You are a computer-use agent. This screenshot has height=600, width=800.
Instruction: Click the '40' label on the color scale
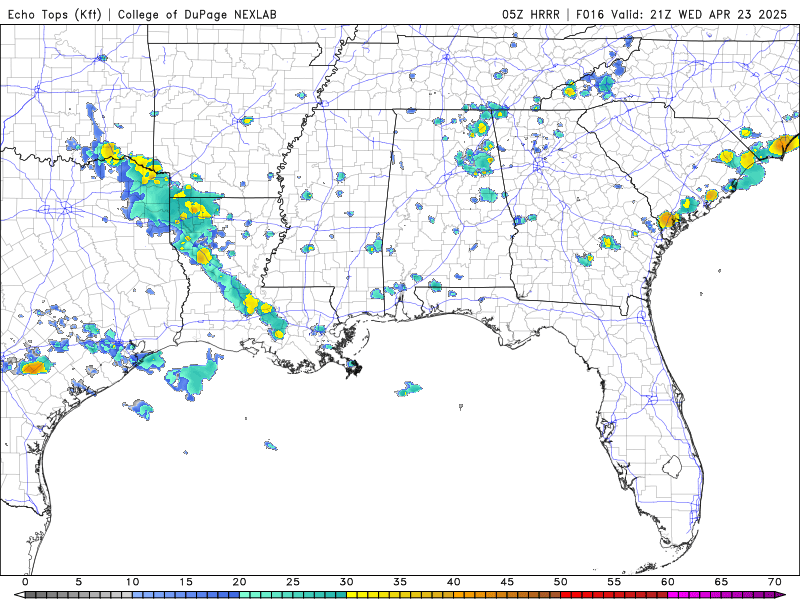tap(454, 582)
